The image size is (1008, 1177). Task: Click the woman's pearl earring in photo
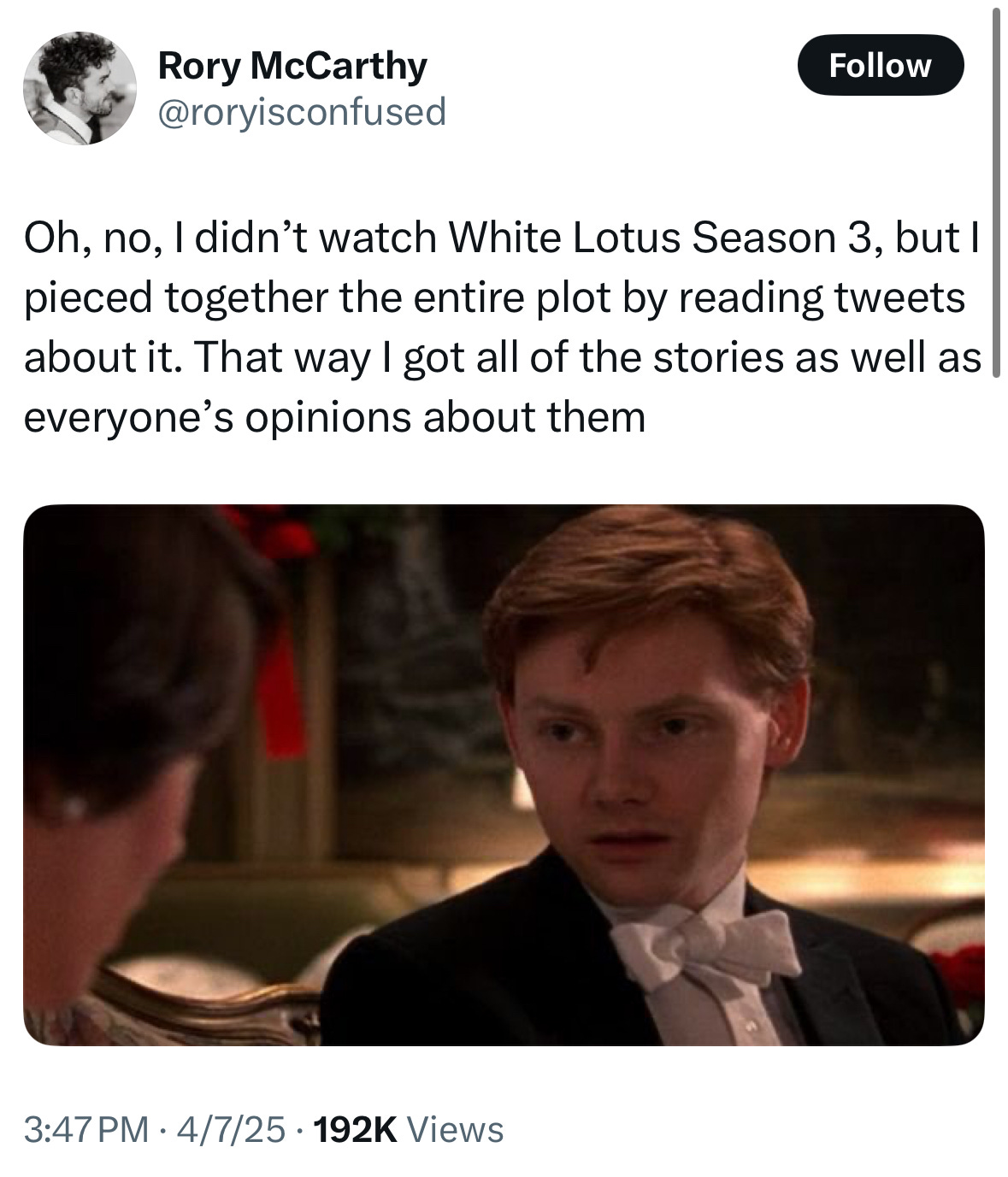74,806
